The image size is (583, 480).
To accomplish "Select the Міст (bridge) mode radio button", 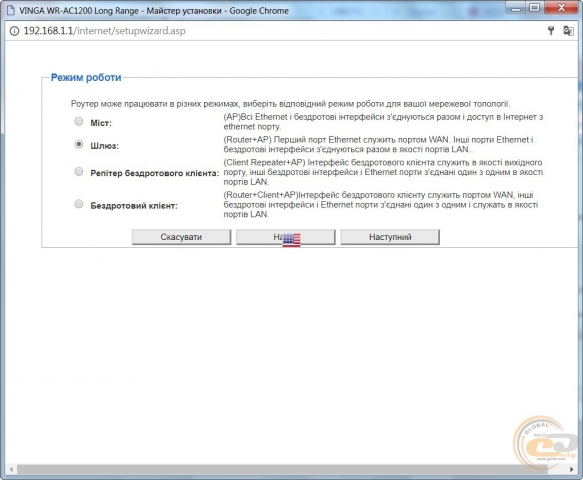I will tap(79, 121).
